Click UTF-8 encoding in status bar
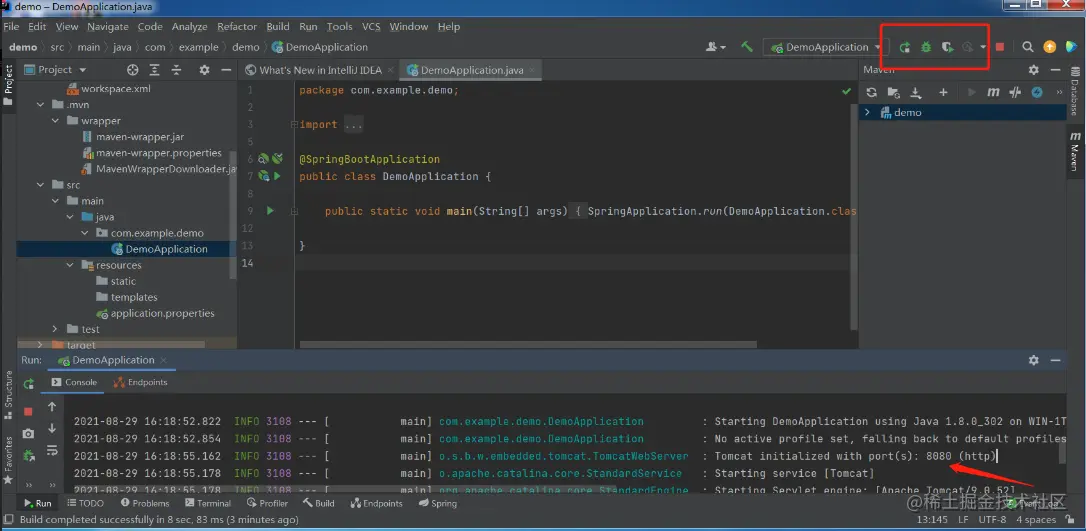 (992, 519)
